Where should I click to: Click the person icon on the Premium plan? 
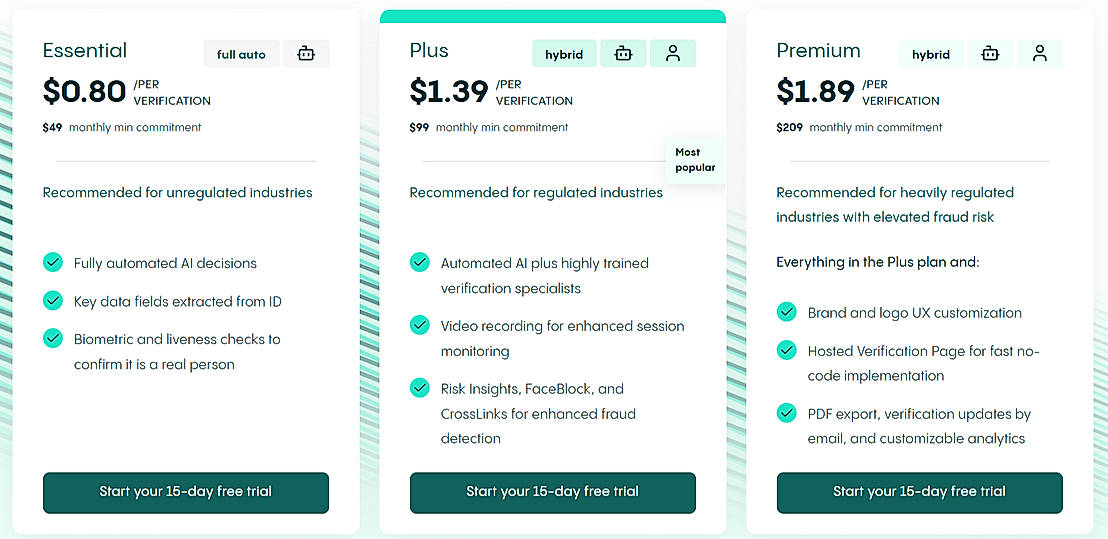1040,54
